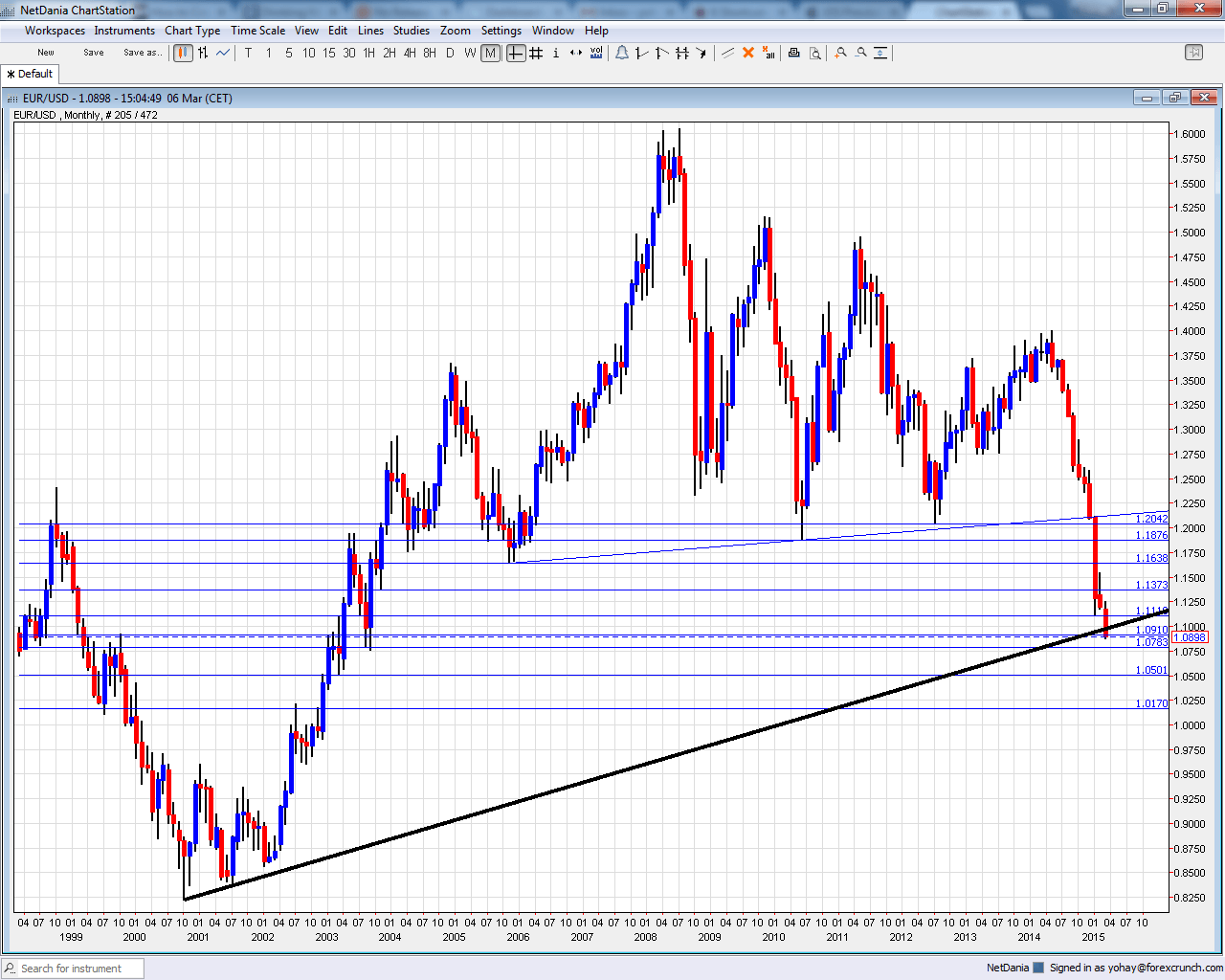Select the 1H time scale
The height and width of the screenshot is (980, 1225).
point(369,53)
